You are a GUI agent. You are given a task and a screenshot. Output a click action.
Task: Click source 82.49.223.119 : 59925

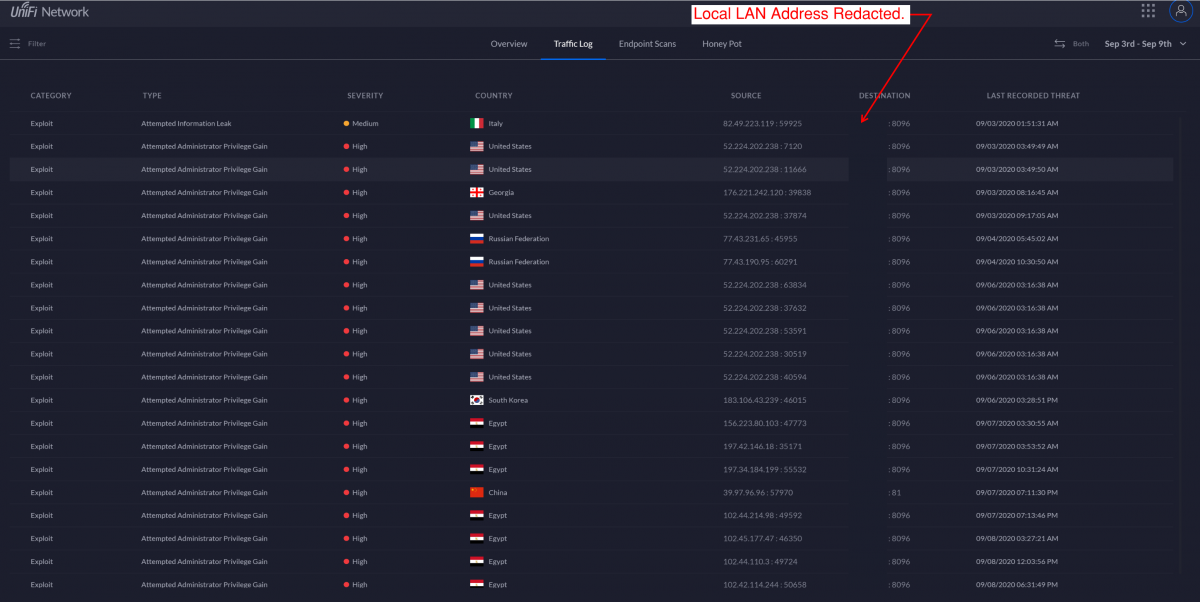coord(762,123)
